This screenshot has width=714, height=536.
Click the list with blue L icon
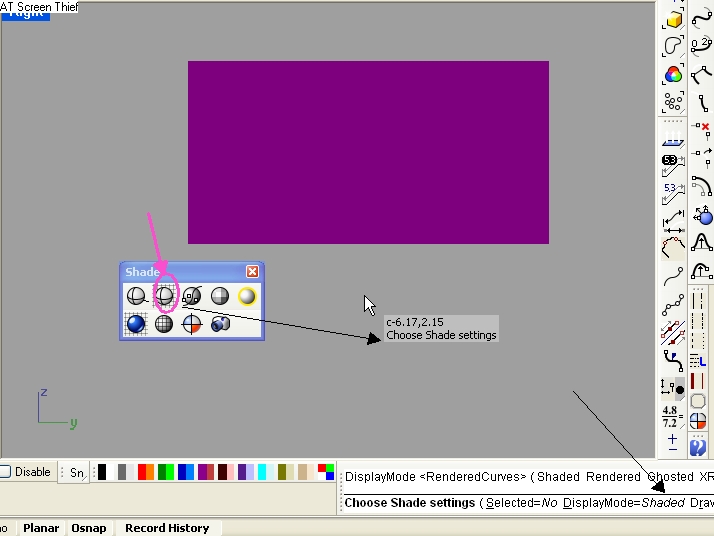click(698, 362)
